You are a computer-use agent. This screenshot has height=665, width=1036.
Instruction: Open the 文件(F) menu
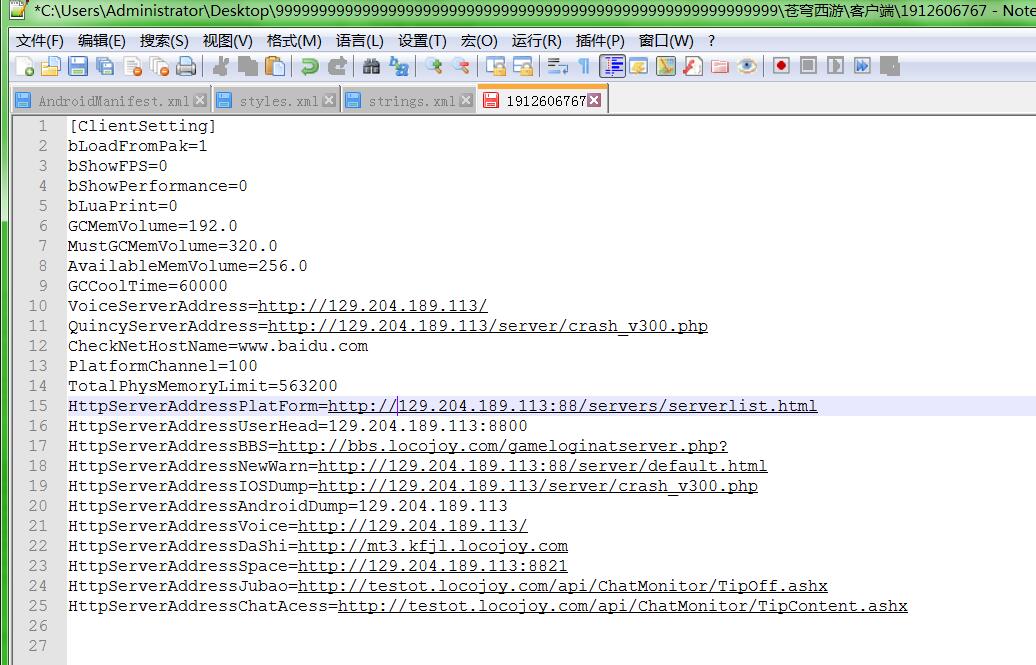pos(40,41)
